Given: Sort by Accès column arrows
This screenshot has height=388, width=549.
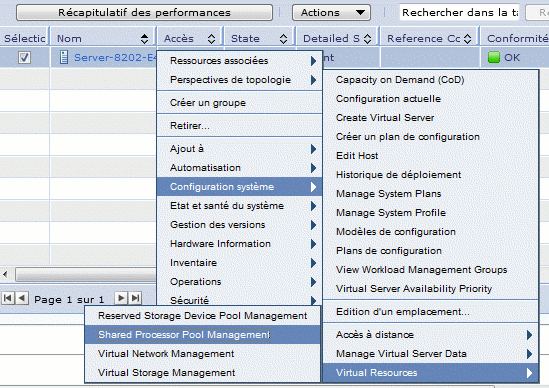Looking at the screenshot, I should [211, 39].
